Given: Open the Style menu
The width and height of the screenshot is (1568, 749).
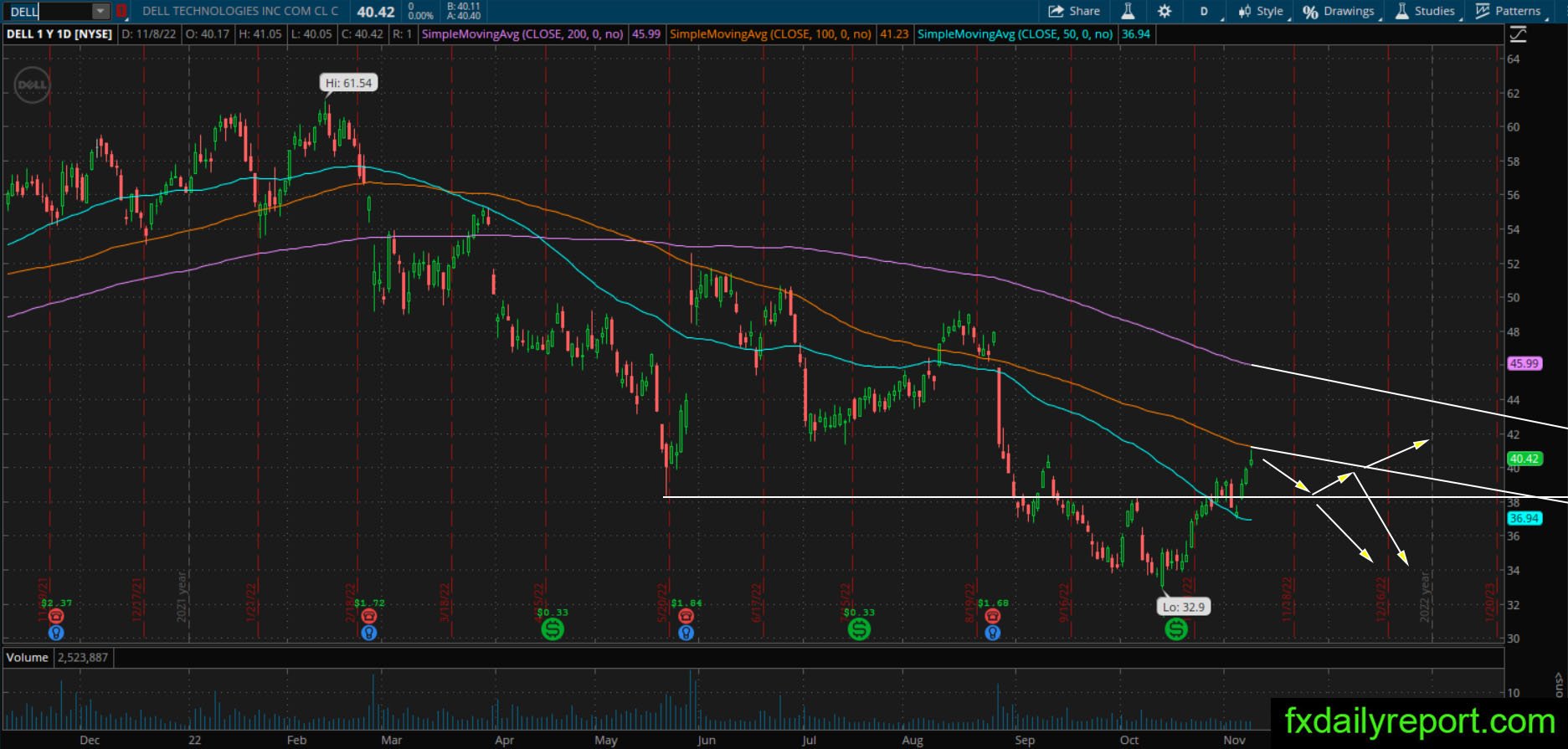Looking at the screenshot, I should click(x=1261, y=11).
